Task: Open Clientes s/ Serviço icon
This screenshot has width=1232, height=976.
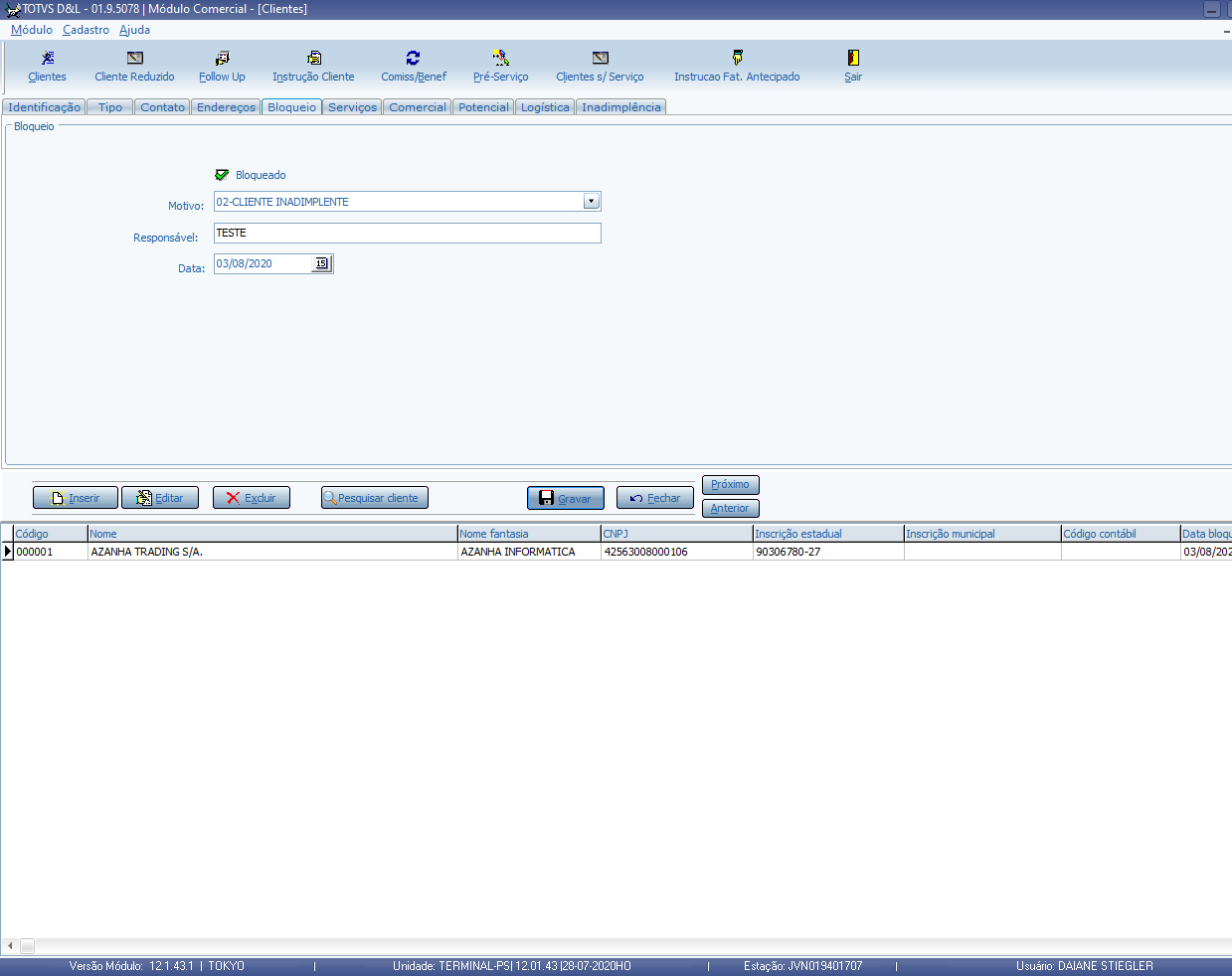Action: [600, 59]
